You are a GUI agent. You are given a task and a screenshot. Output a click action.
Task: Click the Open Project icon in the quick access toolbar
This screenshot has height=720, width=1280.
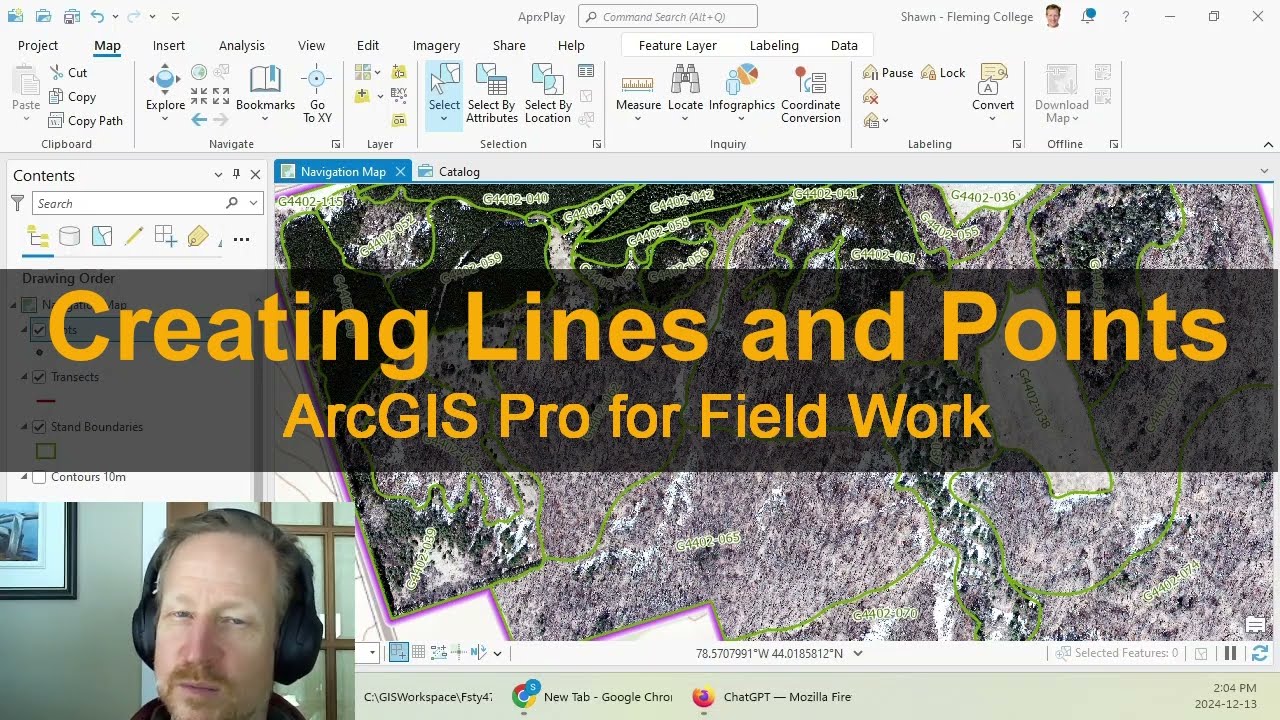(x=43, y=17)
